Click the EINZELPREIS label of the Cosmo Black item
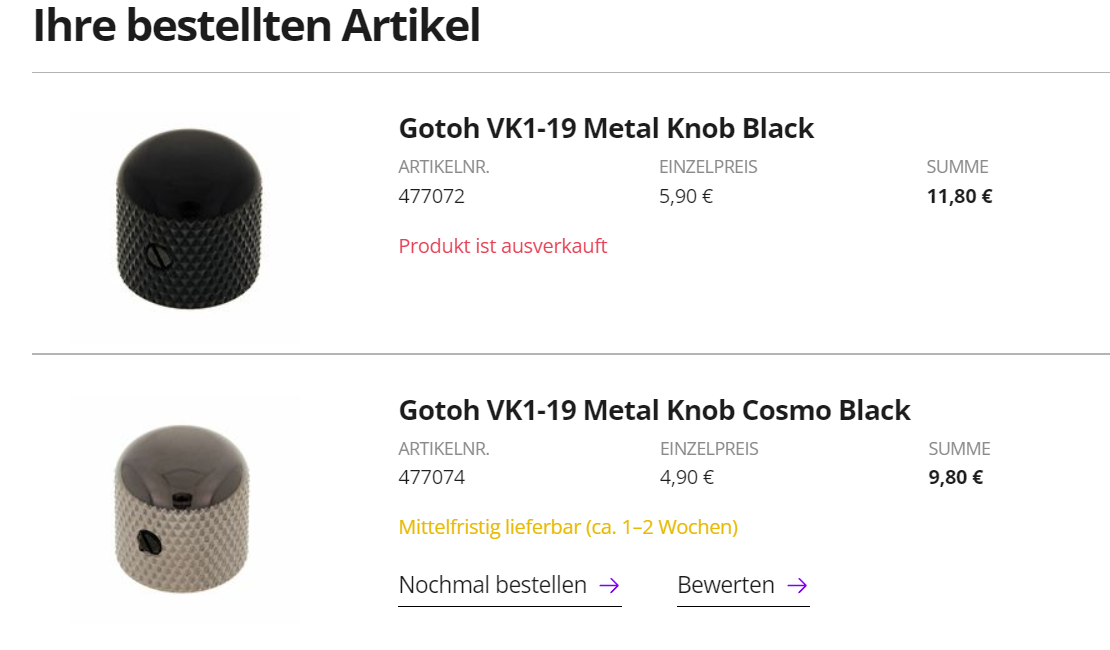Screen dimensions: 1110x650 tap(709, 449)
